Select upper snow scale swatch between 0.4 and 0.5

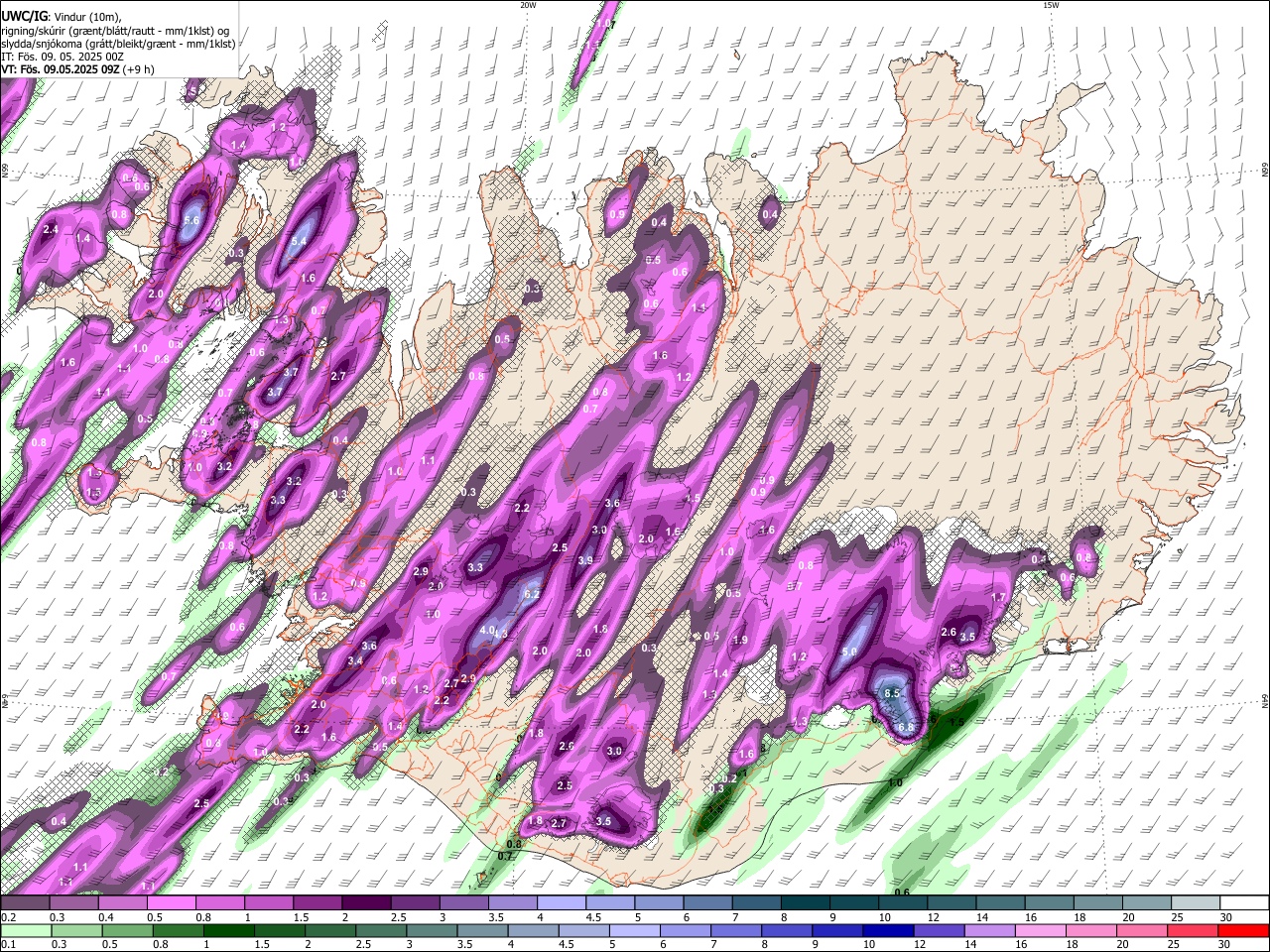122,902
